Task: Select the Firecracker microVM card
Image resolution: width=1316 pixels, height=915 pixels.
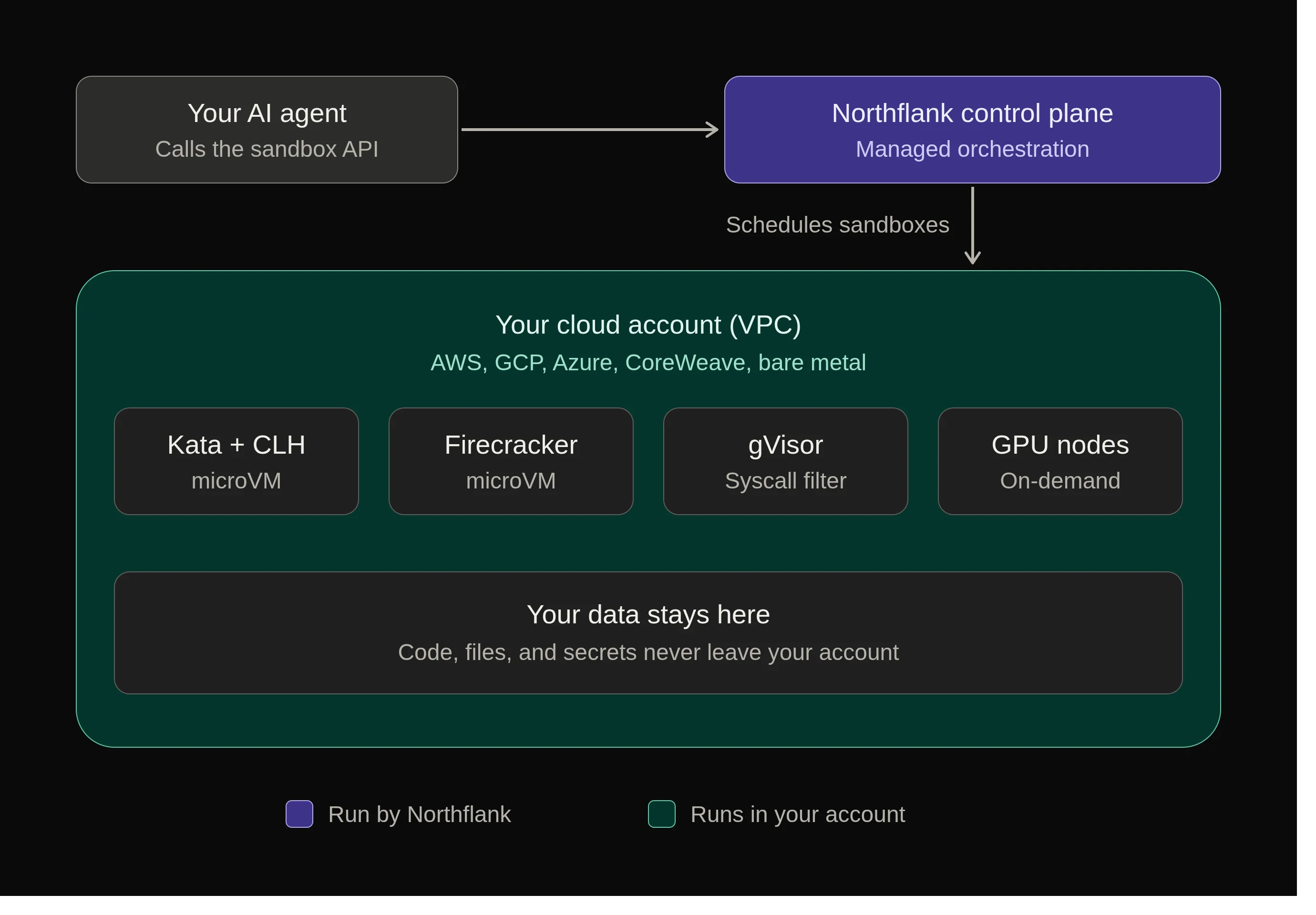Action: click(x=511, y=461)
